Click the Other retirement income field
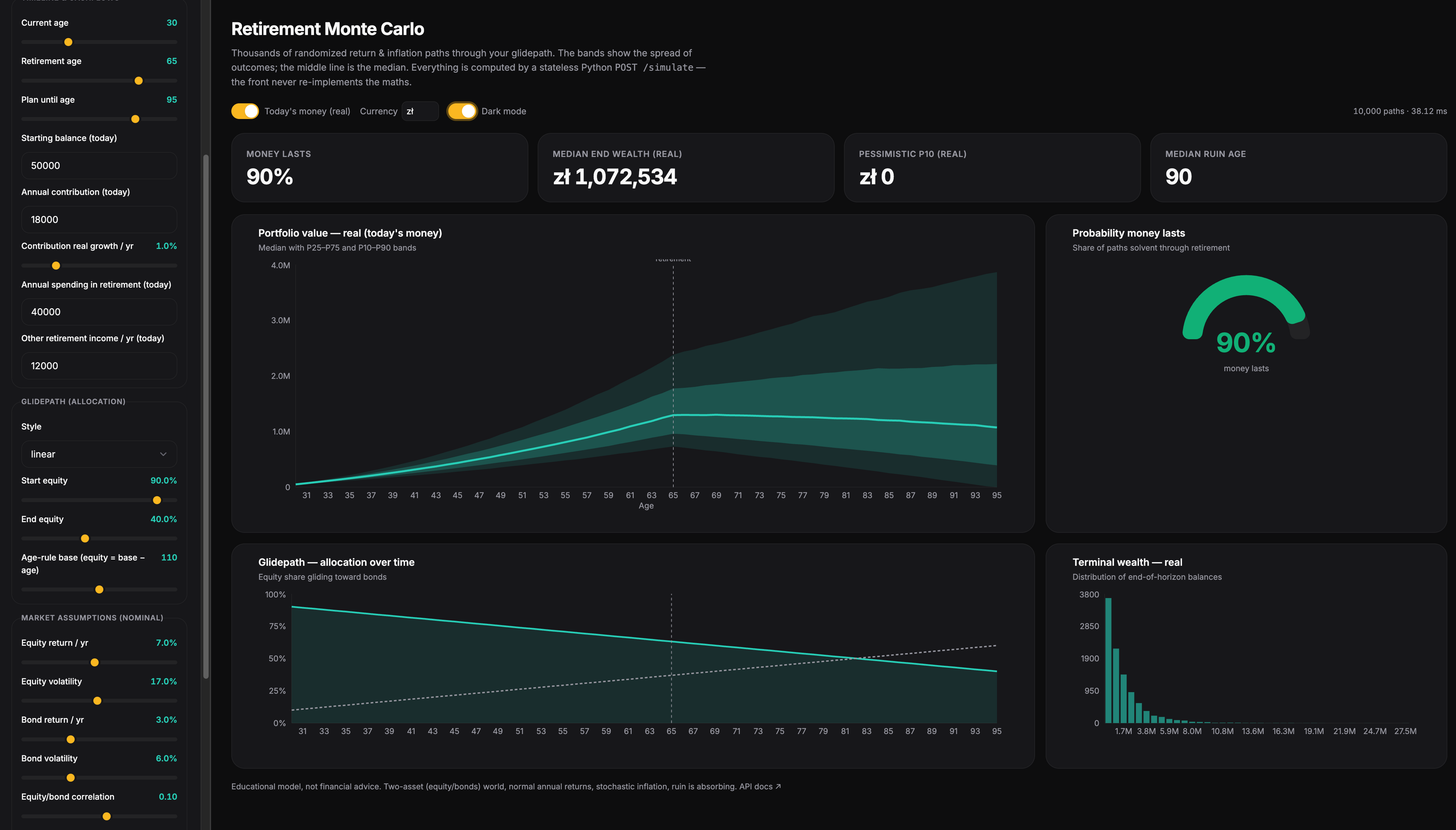This screenshot has height=830, width=1456. coord(99,366)
